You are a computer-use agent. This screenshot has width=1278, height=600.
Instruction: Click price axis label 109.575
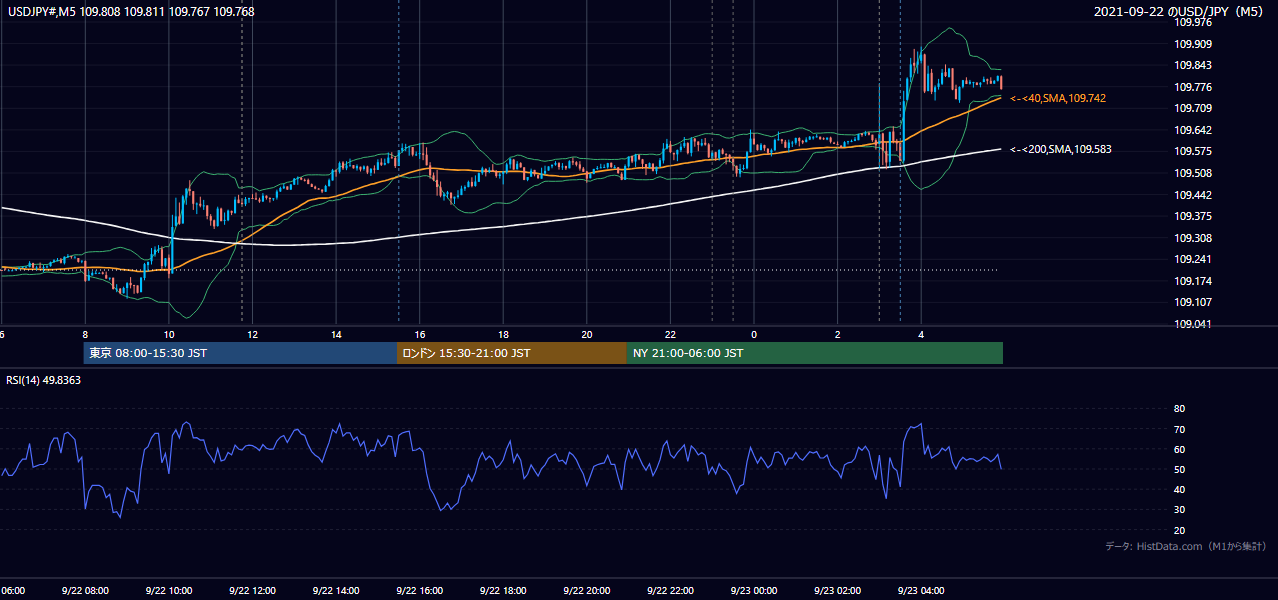[x=1193, y=151]
